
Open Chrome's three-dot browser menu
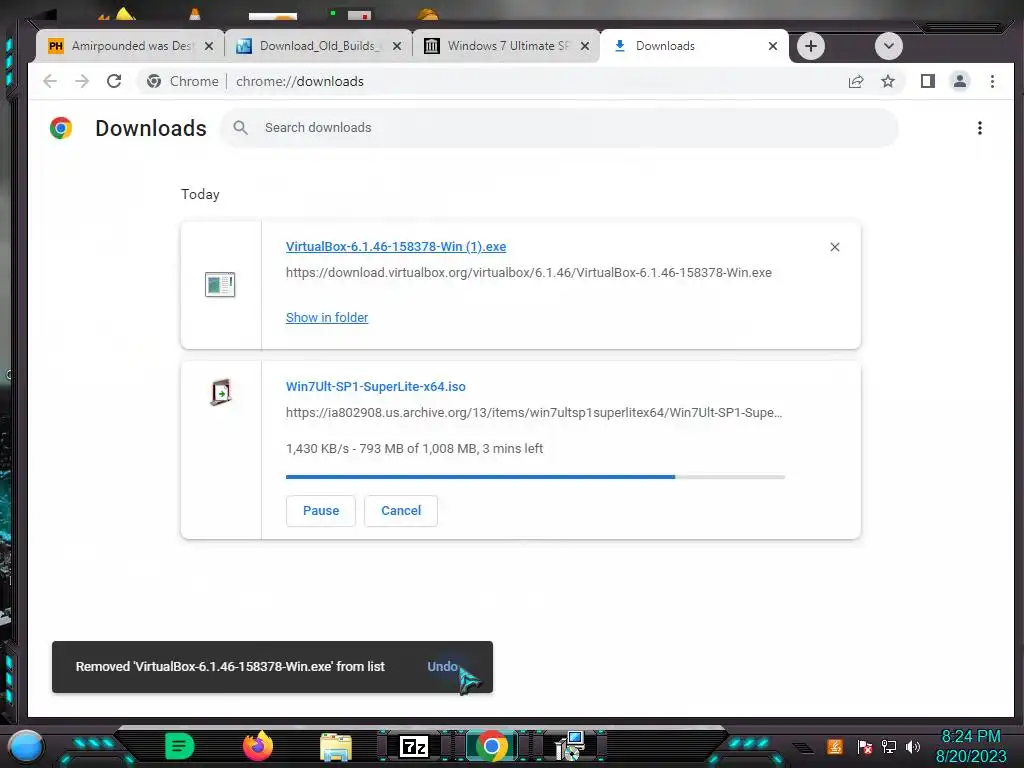coord(992,81)
